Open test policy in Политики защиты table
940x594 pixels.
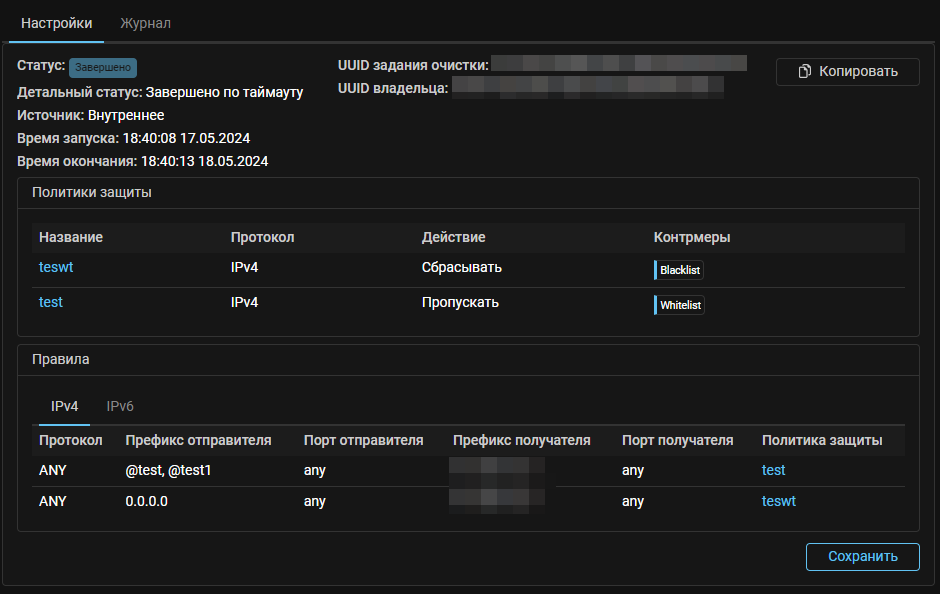point(51,302)
